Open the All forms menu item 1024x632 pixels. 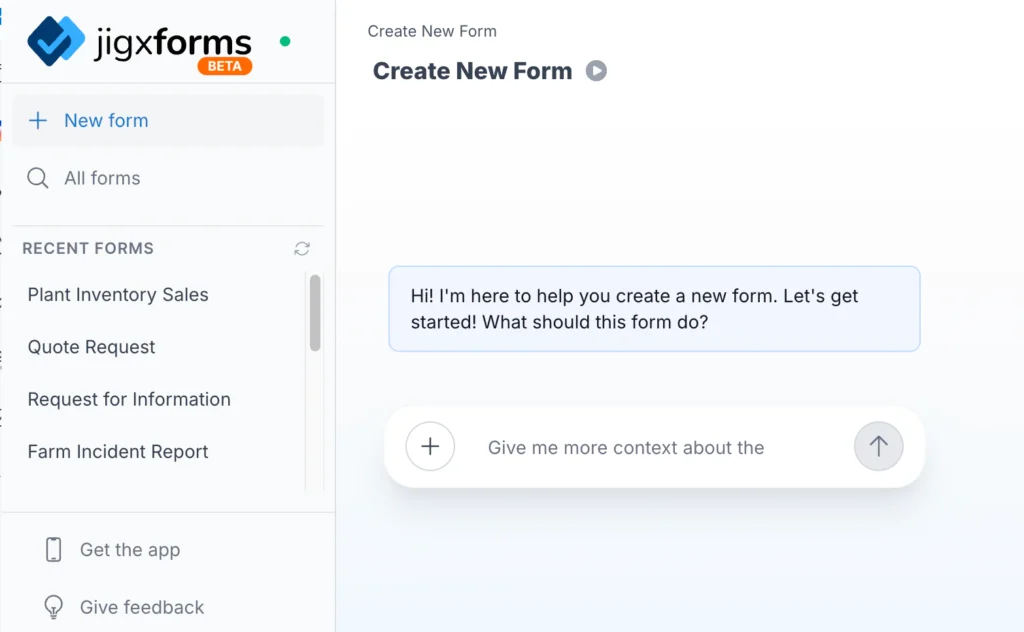pos(102,178)
